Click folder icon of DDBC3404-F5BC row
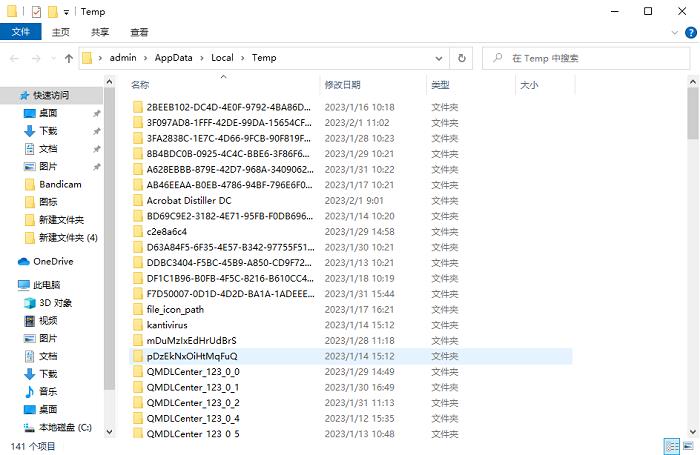Screen dimensions: 700x455 138,263
